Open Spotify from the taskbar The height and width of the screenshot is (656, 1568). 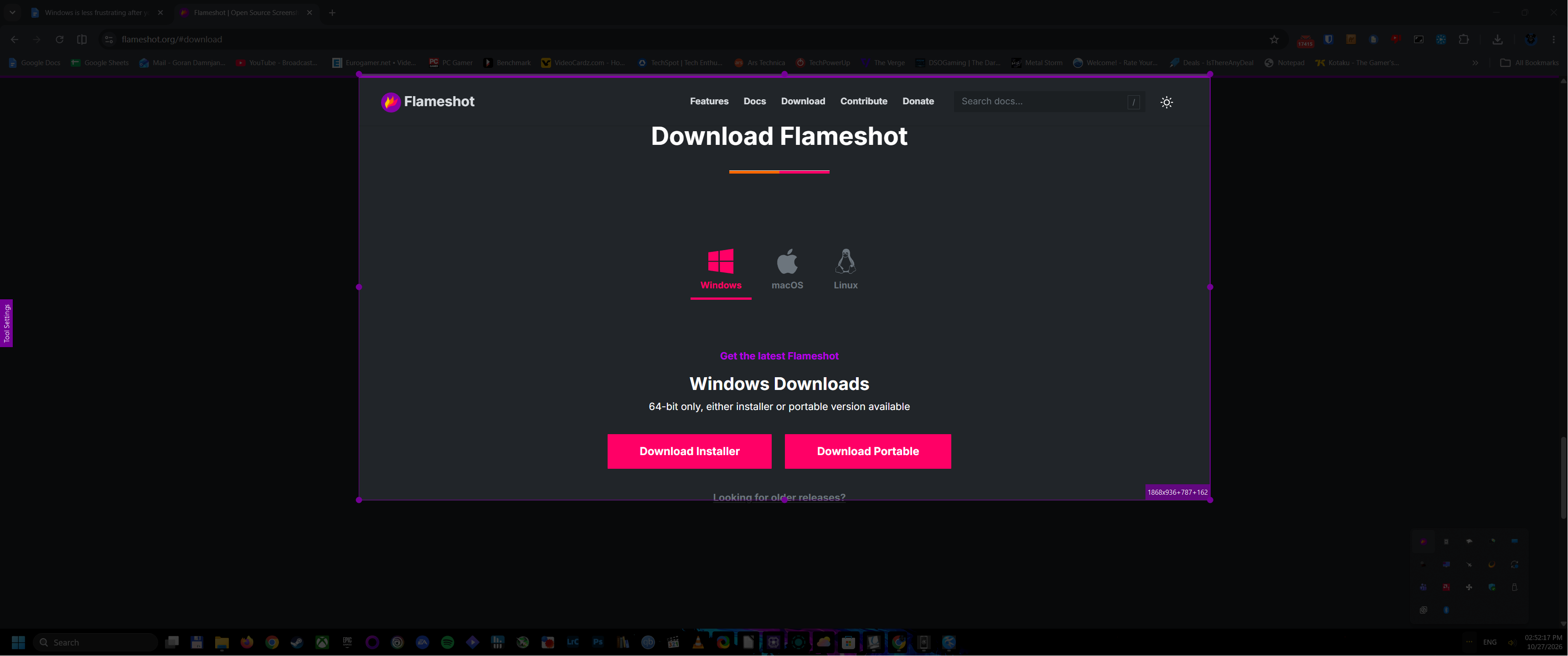448,643
